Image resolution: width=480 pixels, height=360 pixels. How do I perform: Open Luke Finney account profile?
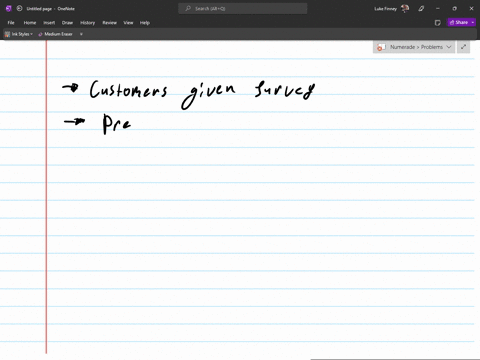point(392,9)
